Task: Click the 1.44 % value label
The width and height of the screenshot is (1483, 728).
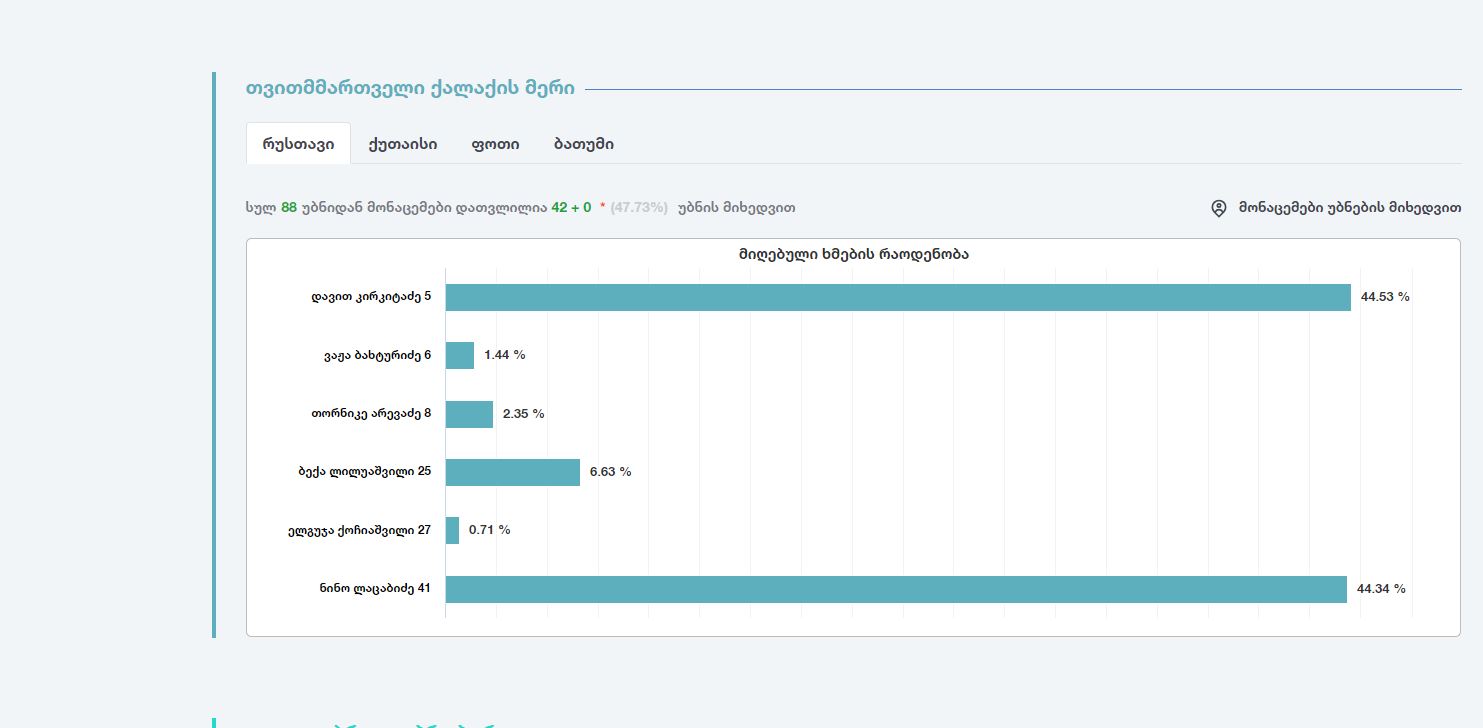Action: click(x=505, y=355)
